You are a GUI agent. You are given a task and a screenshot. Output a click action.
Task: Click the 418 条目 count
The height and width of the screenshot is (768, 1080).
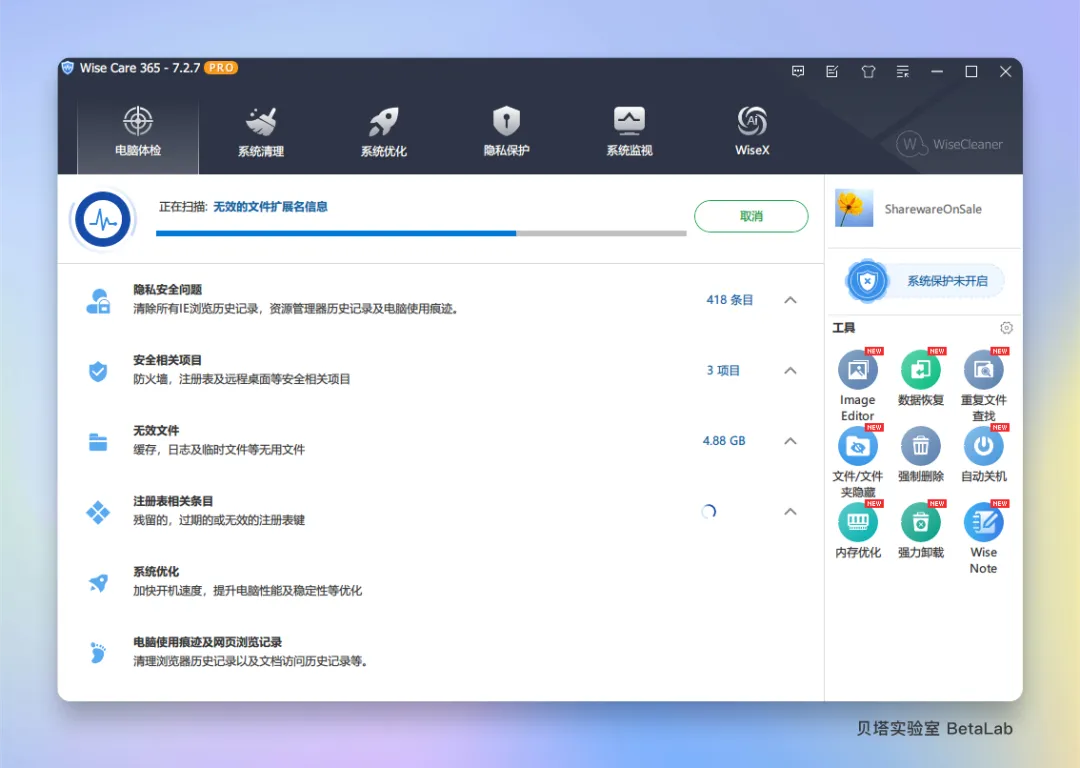pyautogui.click(x=729, y=300)
